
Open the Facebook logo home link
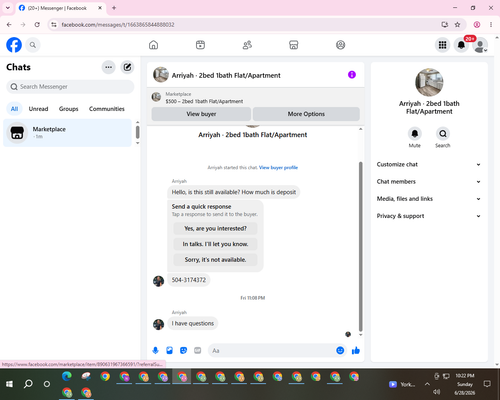tap(14, 45)
